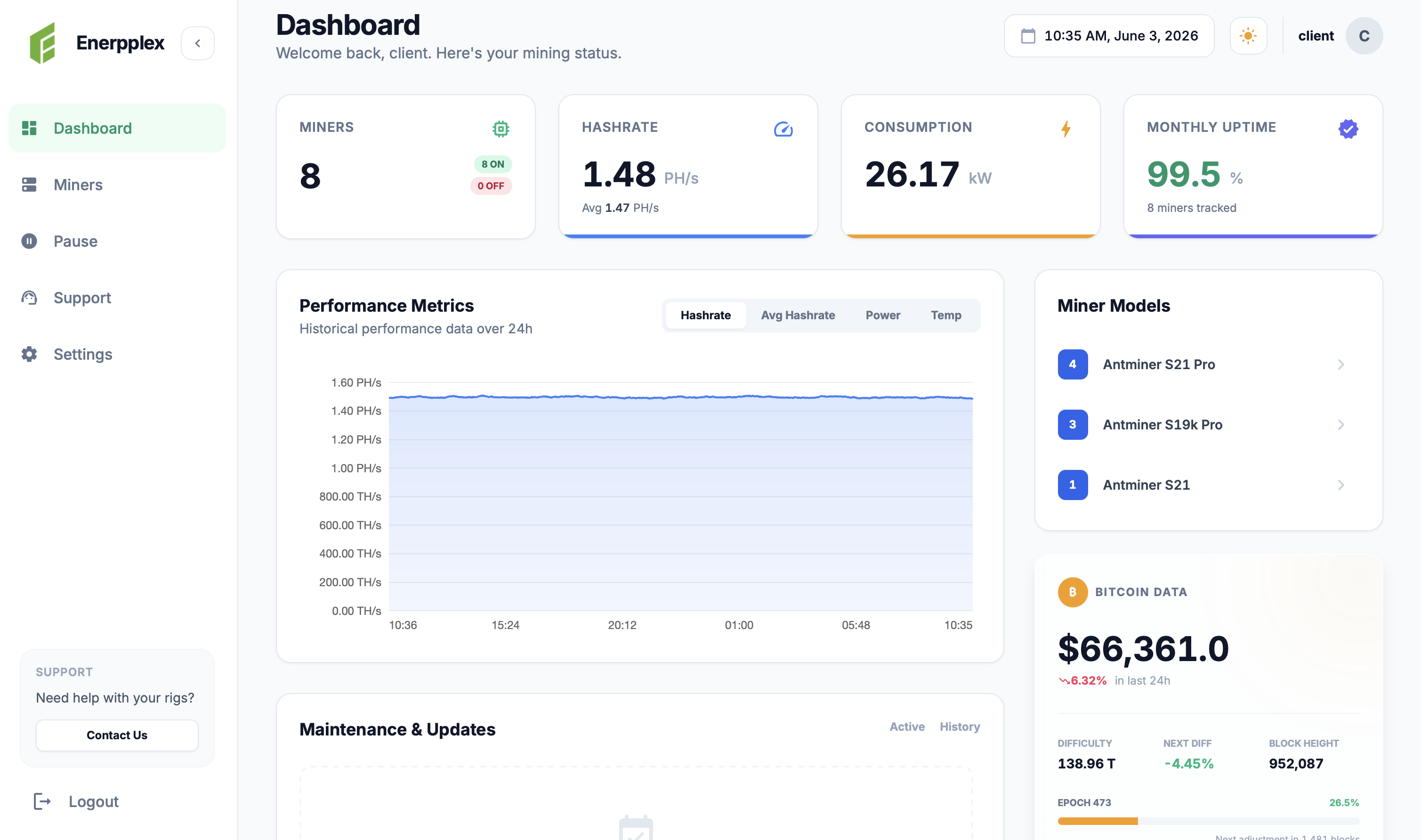Image resolution: width=1421 pixels, height=840 pixels.
Task: Expand Antminer S21 Pro chevron
Action: [1340, 364]
